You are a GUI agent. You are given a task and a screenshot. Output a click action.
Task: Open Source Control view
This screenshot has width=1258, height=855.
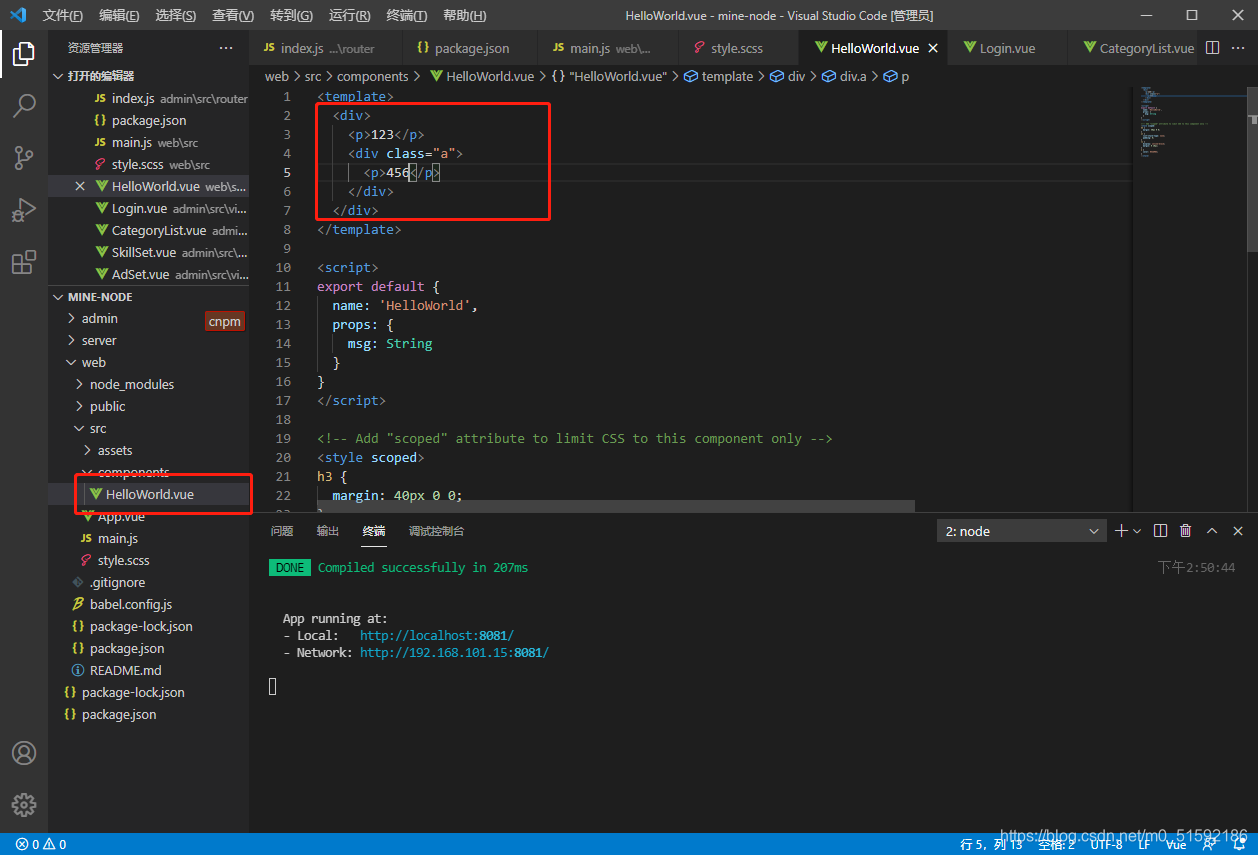[24, 157]
